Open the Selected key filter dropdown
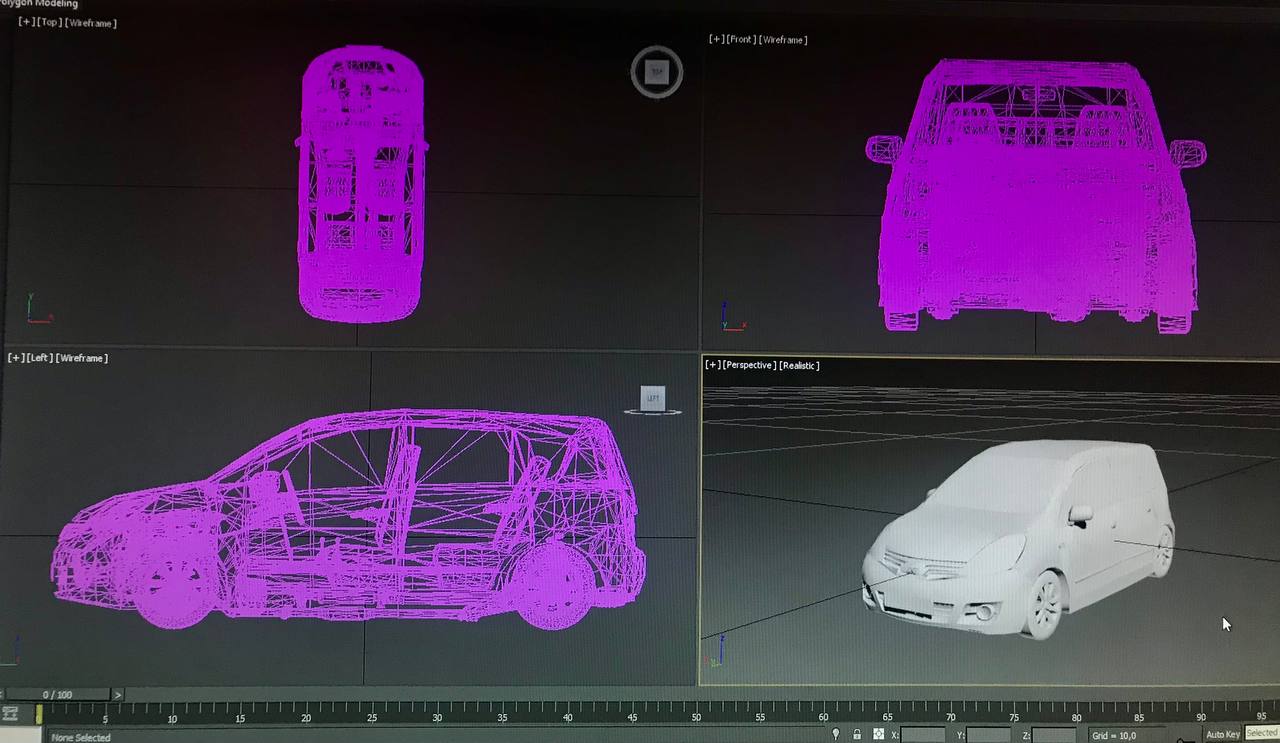 1262,734
